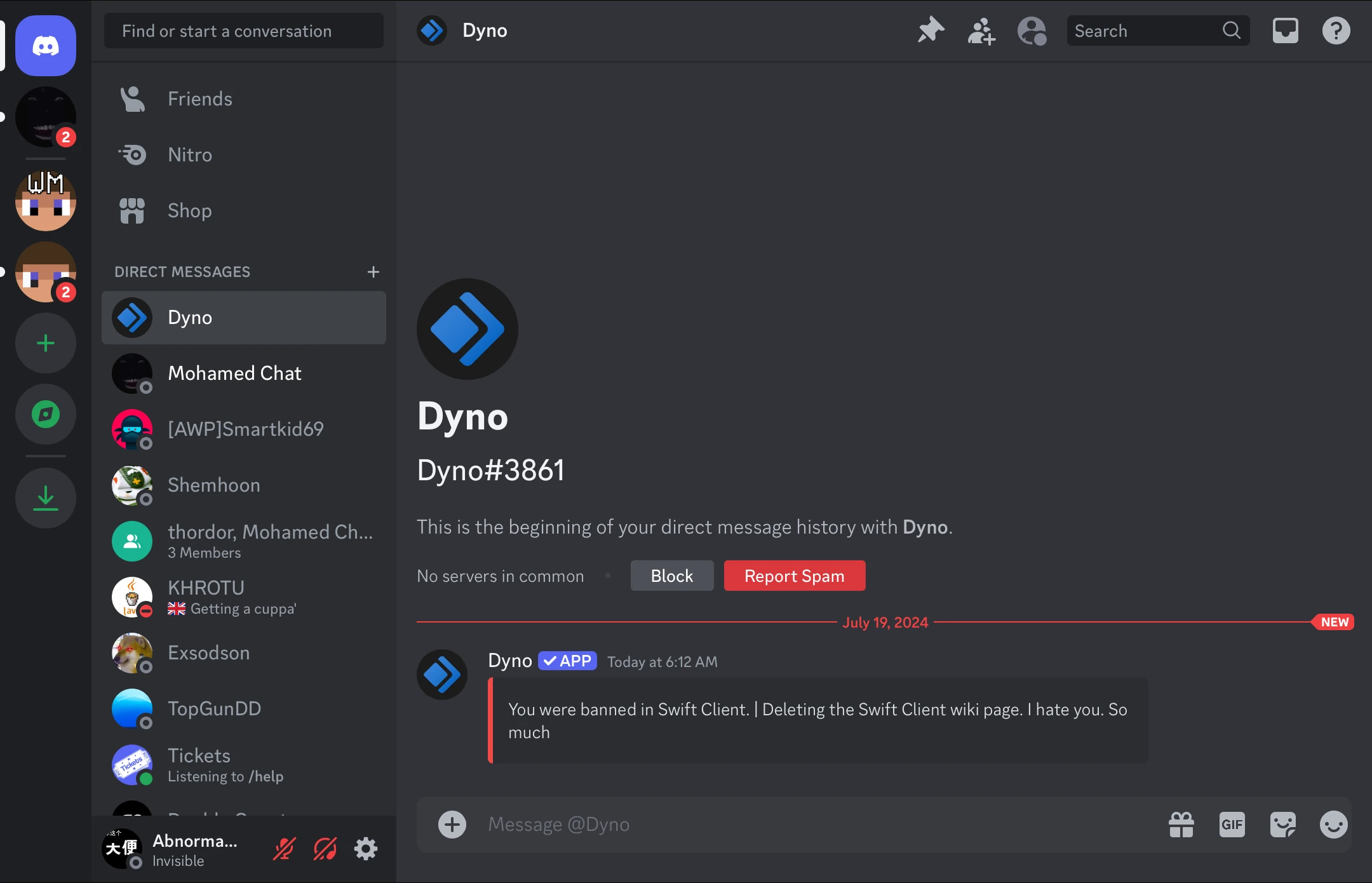Show user profile panel icon
The height and width of the screenshot is (883, 1372).
(x=1032, y=30)
